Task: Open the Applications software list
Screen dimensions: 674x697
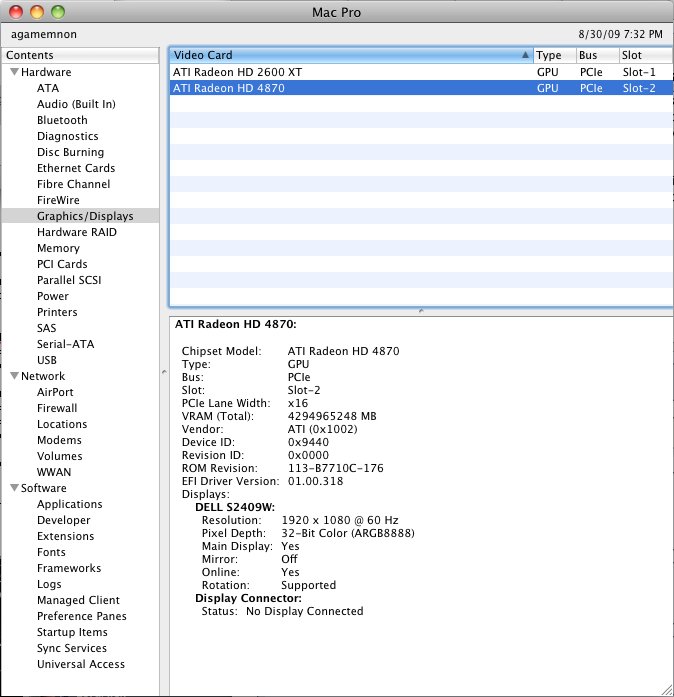Action: (x=70, y=504)
